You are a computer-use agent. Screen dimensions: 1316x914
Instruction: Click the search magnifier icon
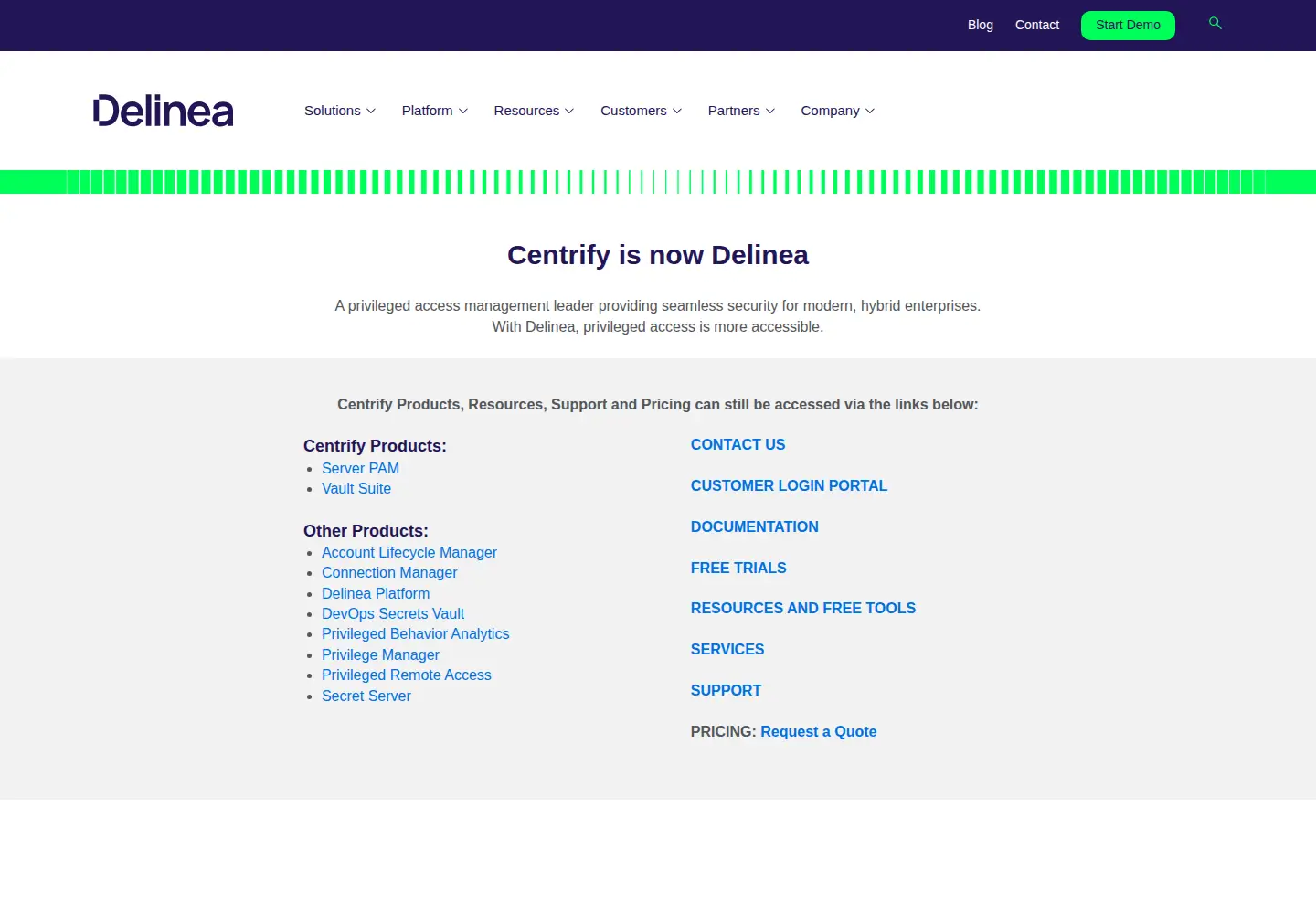point(1215,24)
